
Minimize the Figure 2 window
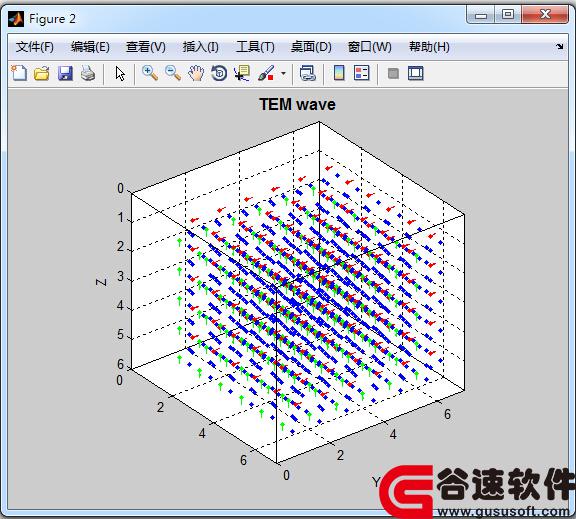tap(481, 15)
